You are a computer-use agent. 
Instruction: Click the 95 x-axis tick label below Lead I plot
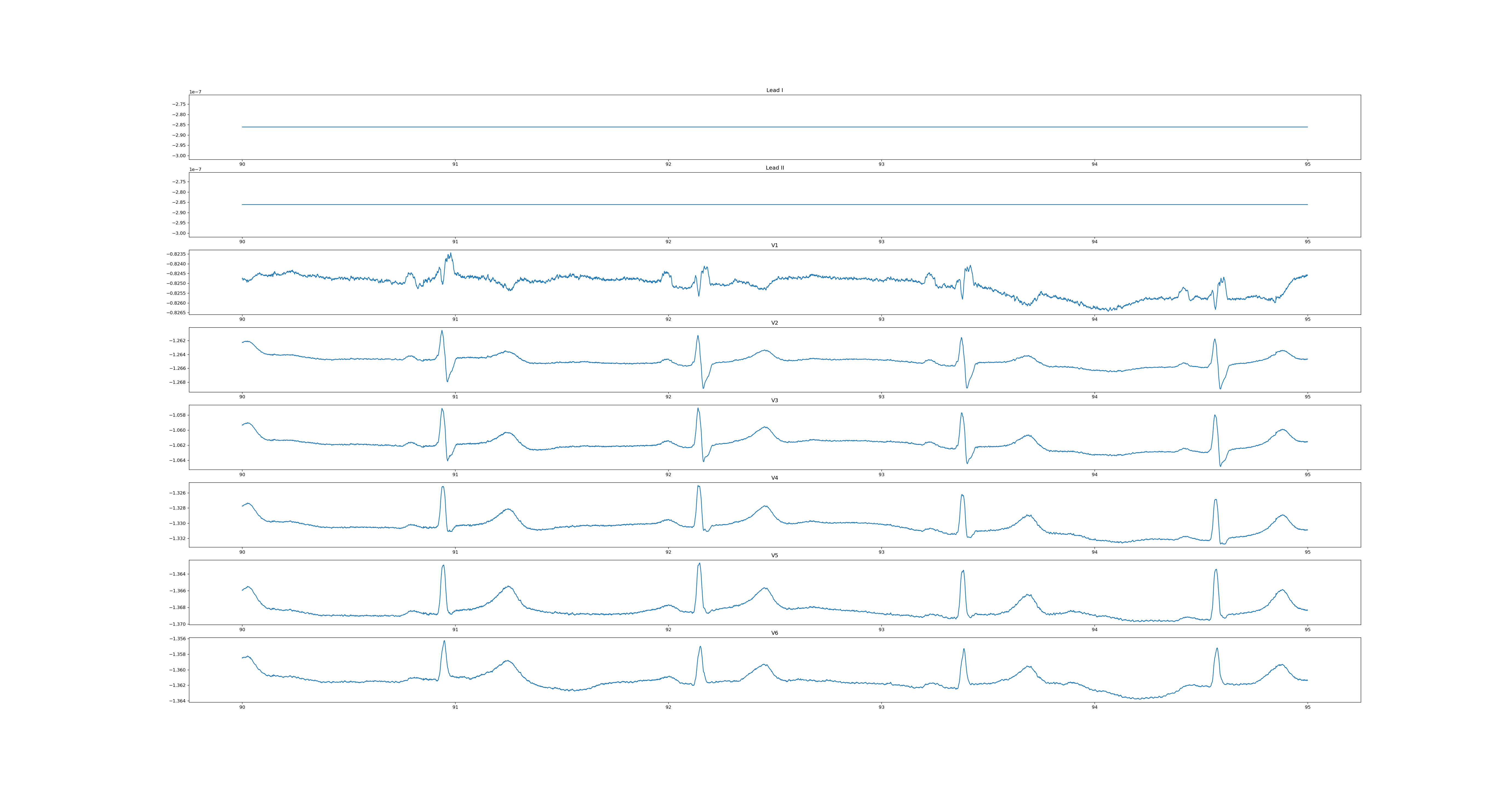[1307, 164]
